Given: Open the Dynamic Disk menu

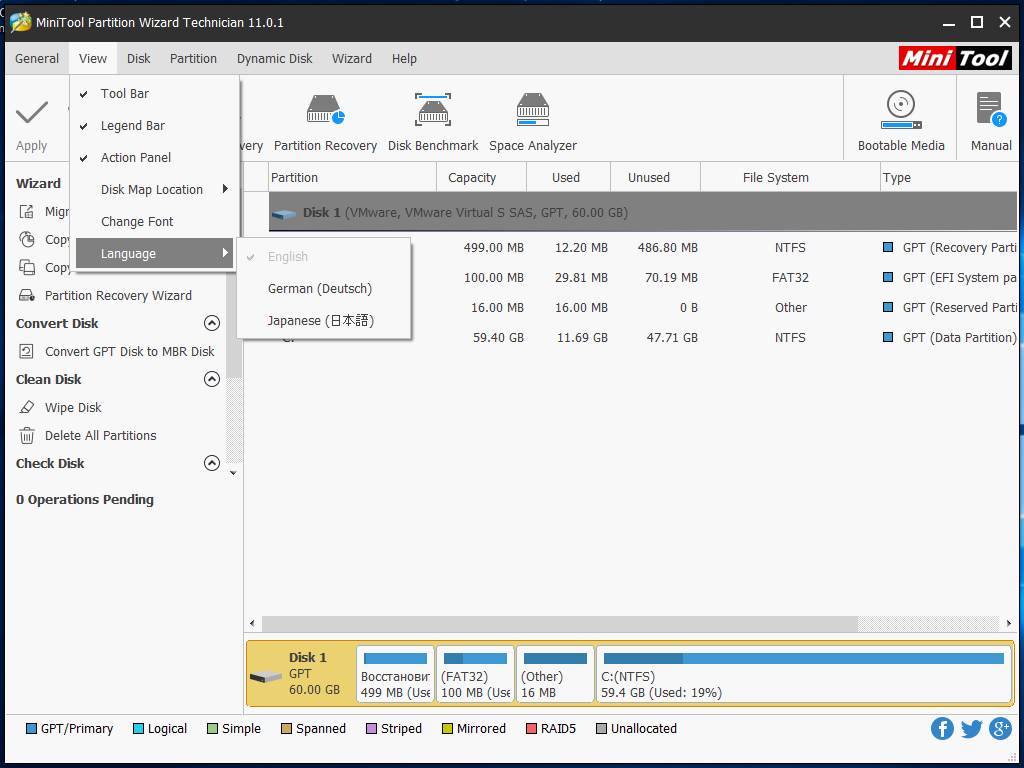Looking at the screenshot, I should point(274,58).
